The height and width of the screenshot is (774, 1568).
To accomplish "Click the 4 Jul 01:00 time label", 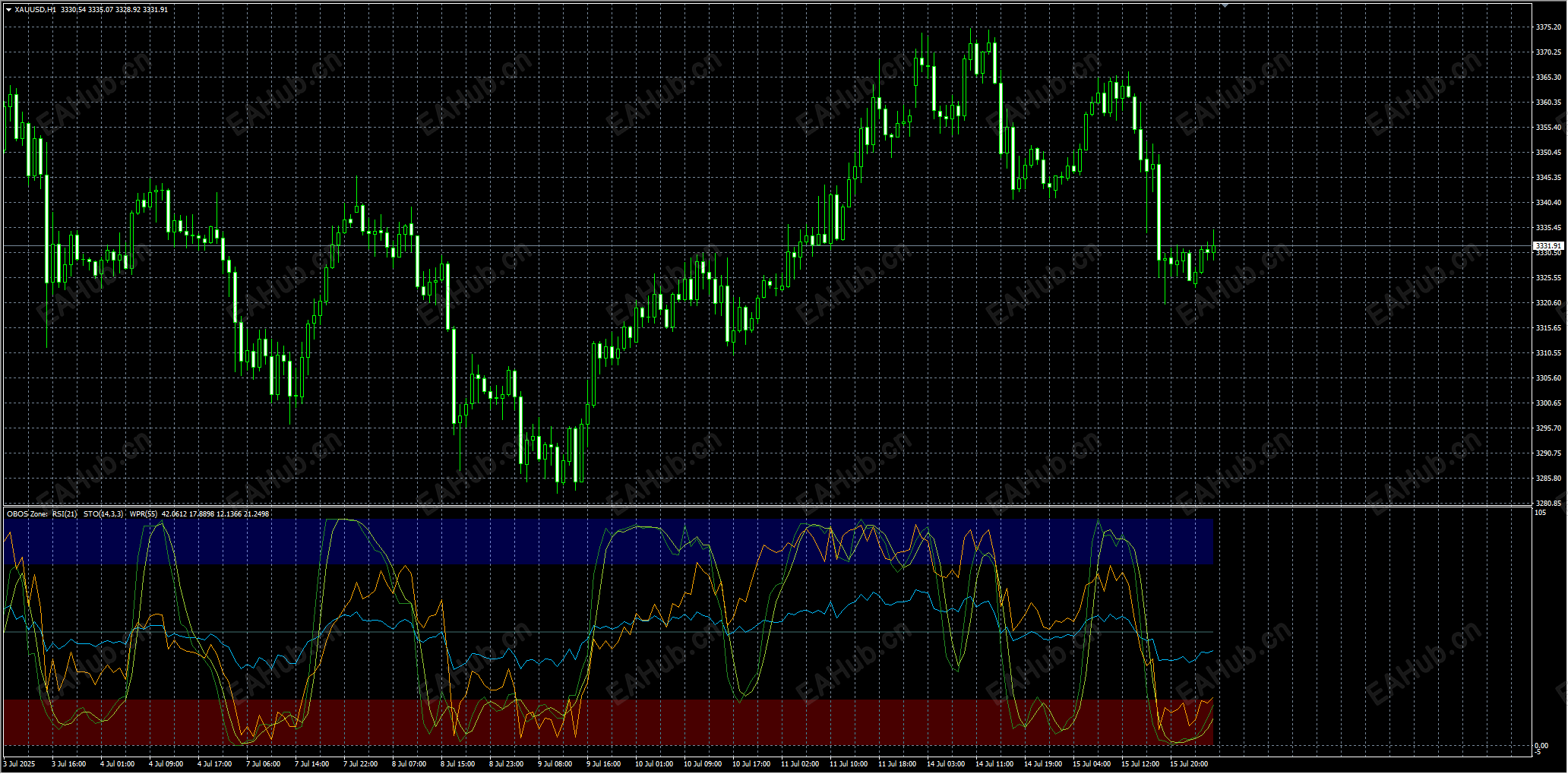I will [x=118, y=764].
